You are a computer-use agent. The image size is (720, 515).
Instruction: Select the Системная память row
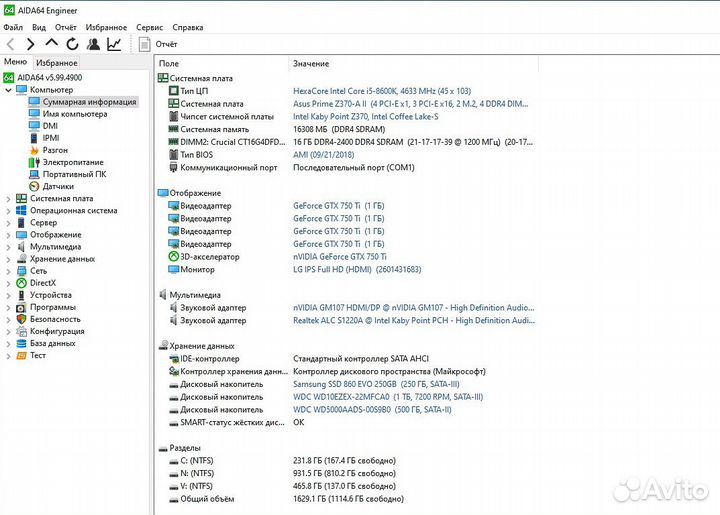(x=347, y=129)
